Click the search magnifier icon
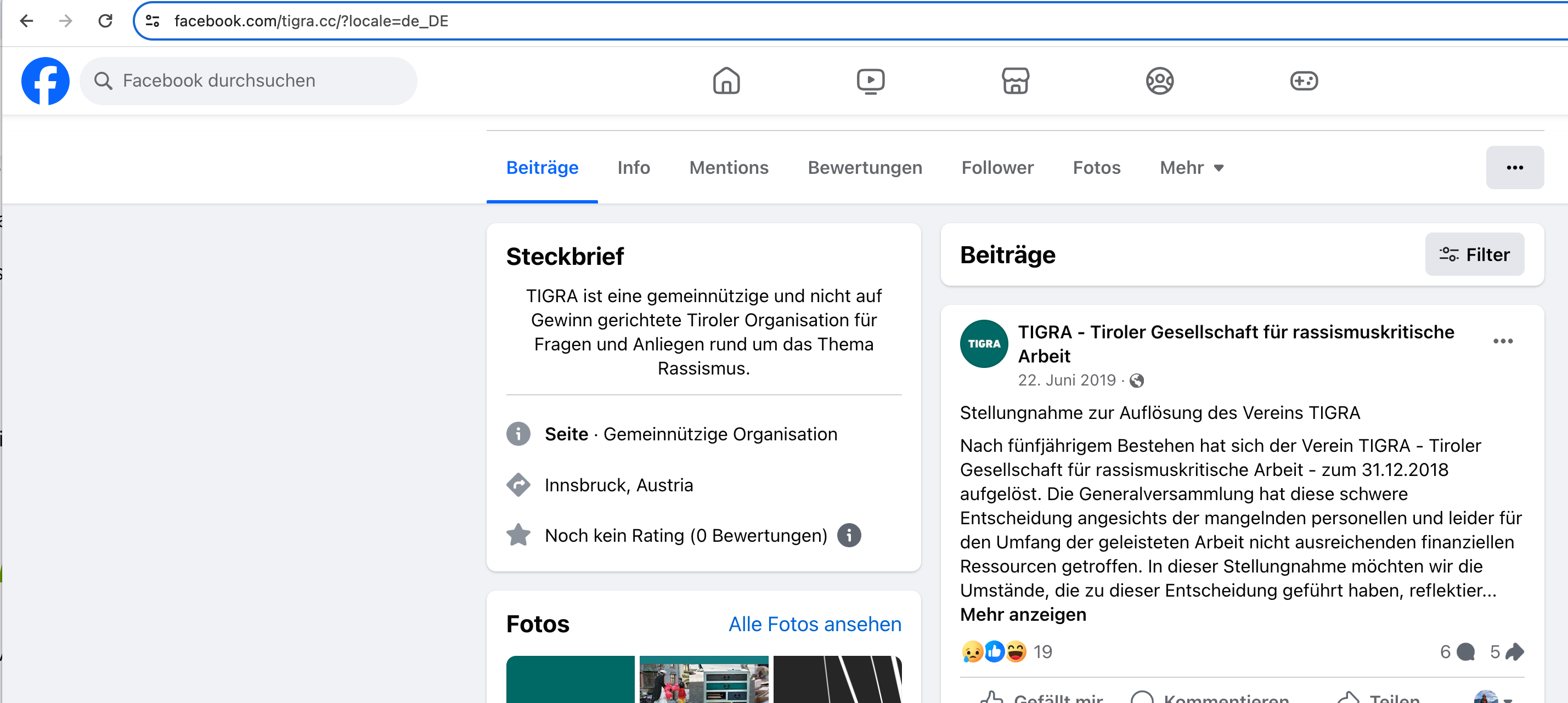Image resolution: width=1568 pixels, height=703 pixels. click(x=104, y=81)
